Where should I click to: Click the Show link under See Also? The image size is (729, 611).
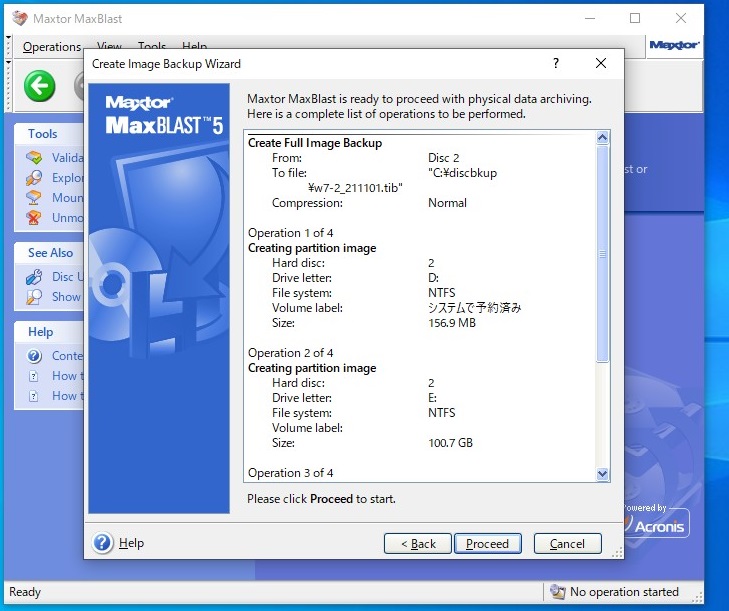point(66,297)
